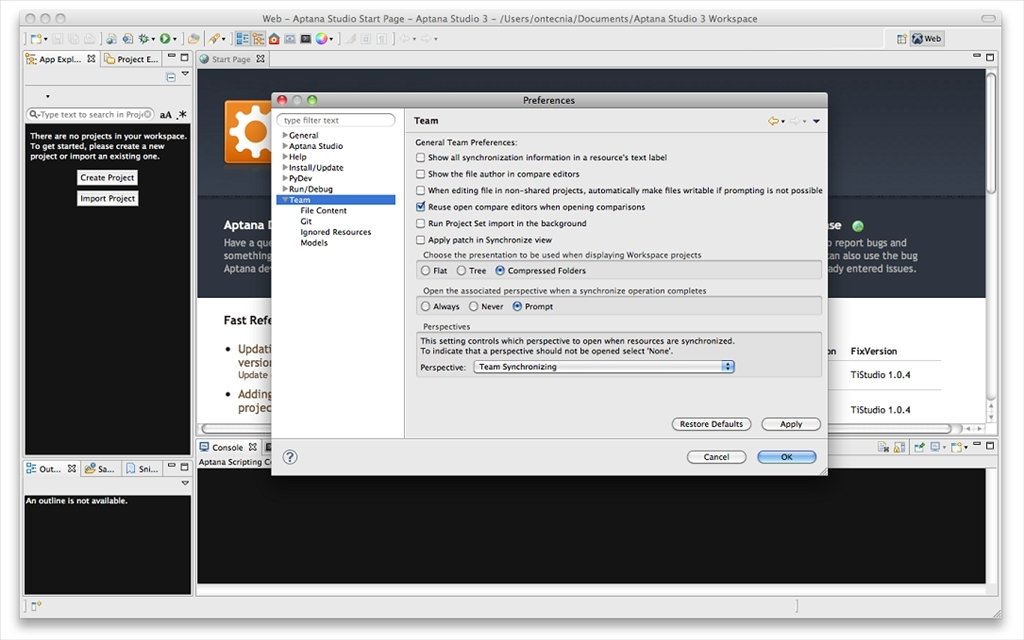Click Collapse All icon in App Explorer
The image size is (1024, 640).
click(x=170, y=77)
